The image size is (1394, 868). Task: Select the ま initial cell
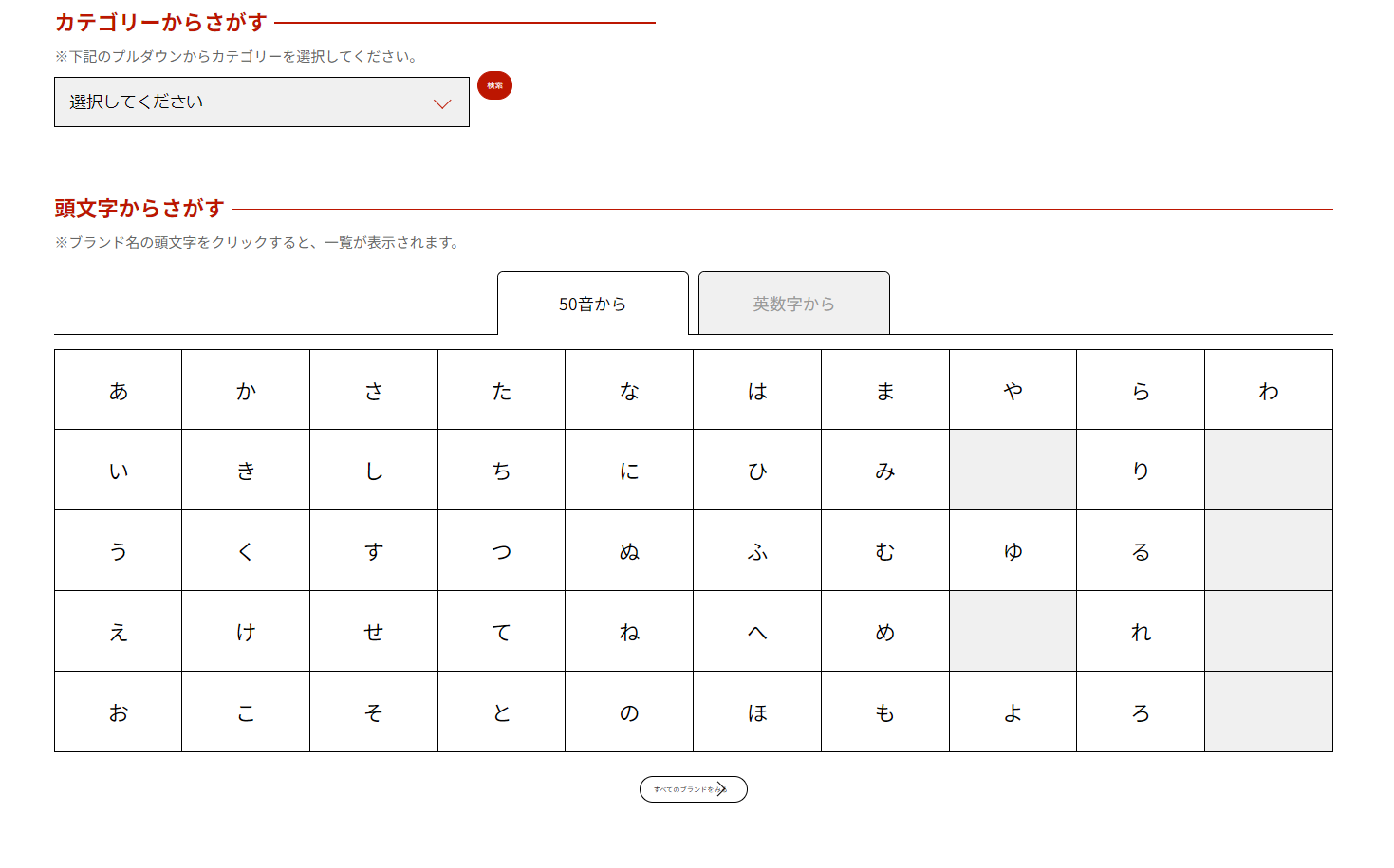(885, 391)
